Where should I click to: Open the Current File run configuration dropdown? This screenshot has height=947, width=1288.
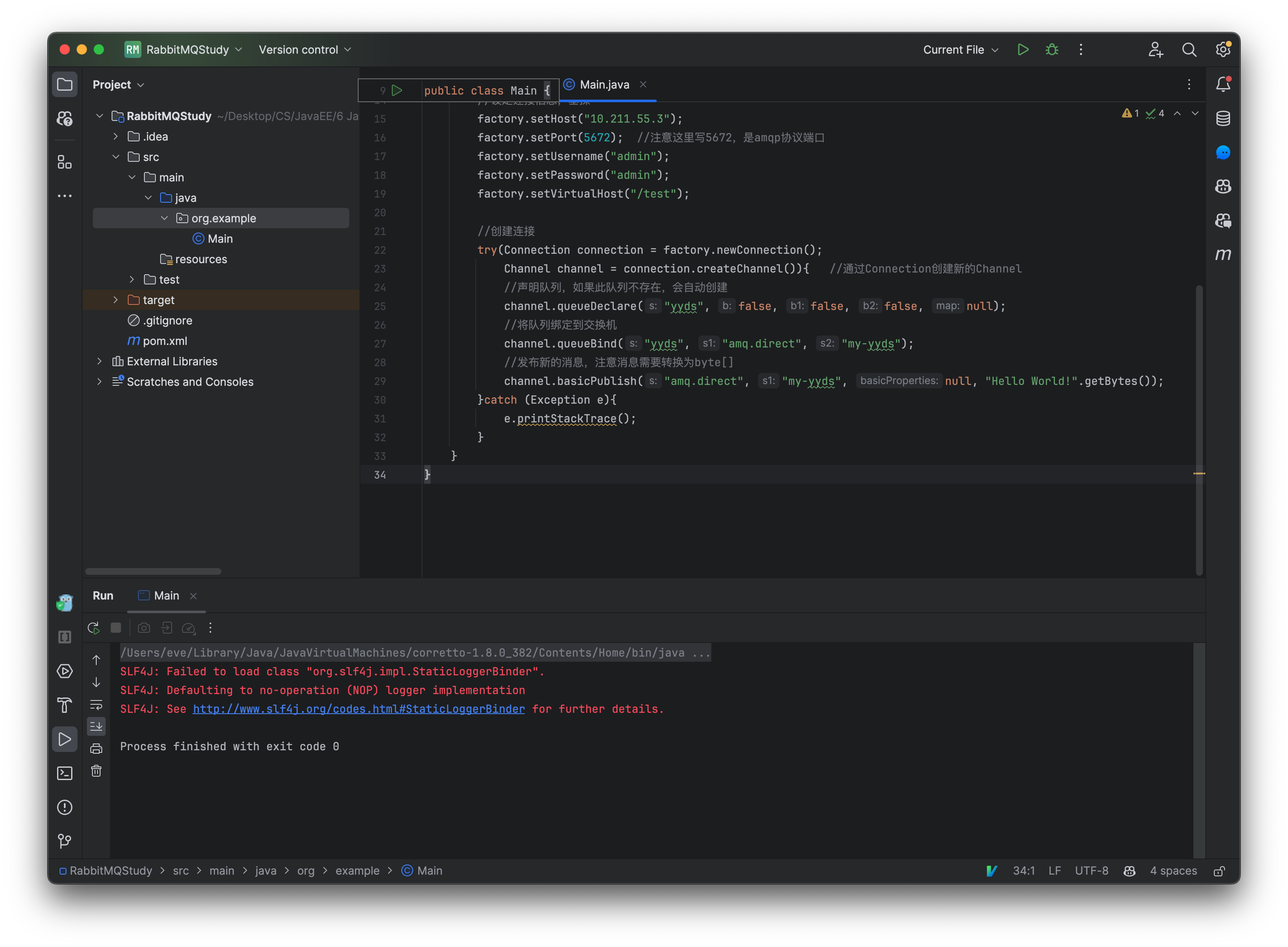pos(960,50)
